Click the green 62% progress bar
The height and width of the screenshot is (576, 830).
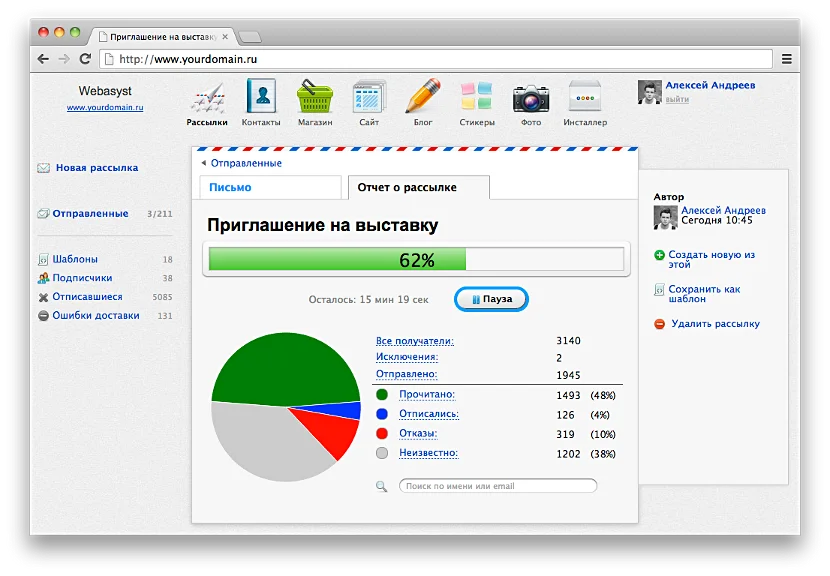click(x=337, y=259)
